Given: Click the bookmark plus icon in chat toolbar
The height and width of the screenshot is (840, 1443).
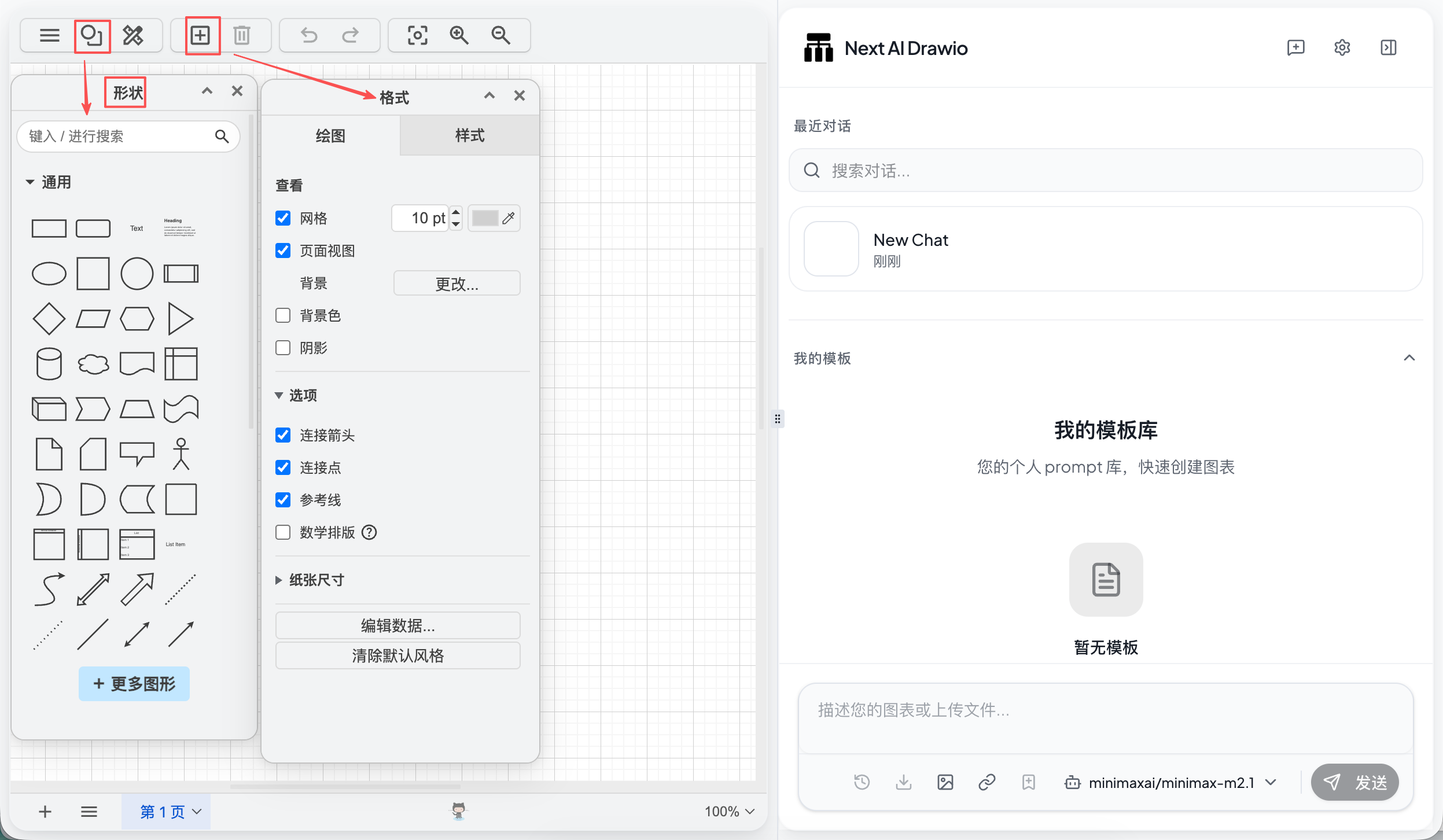Looking at the screenshot, I should click(x=1029, y=782).
